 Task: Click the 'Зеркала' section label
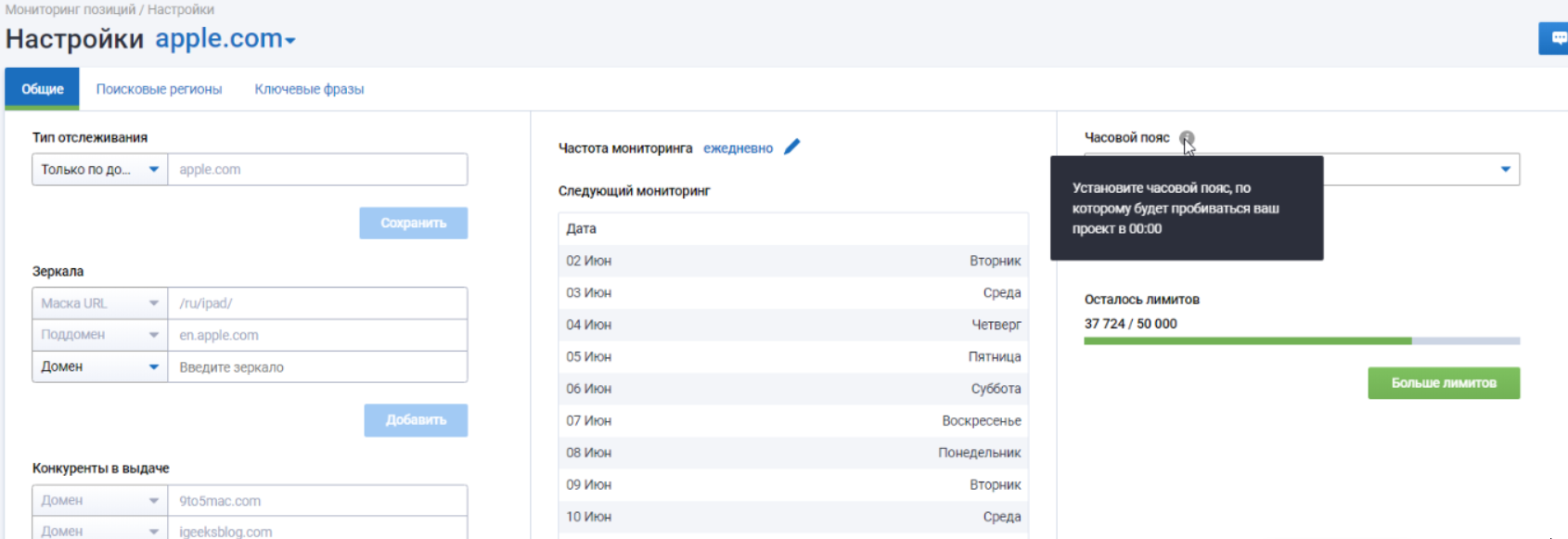tap(58, 272)
